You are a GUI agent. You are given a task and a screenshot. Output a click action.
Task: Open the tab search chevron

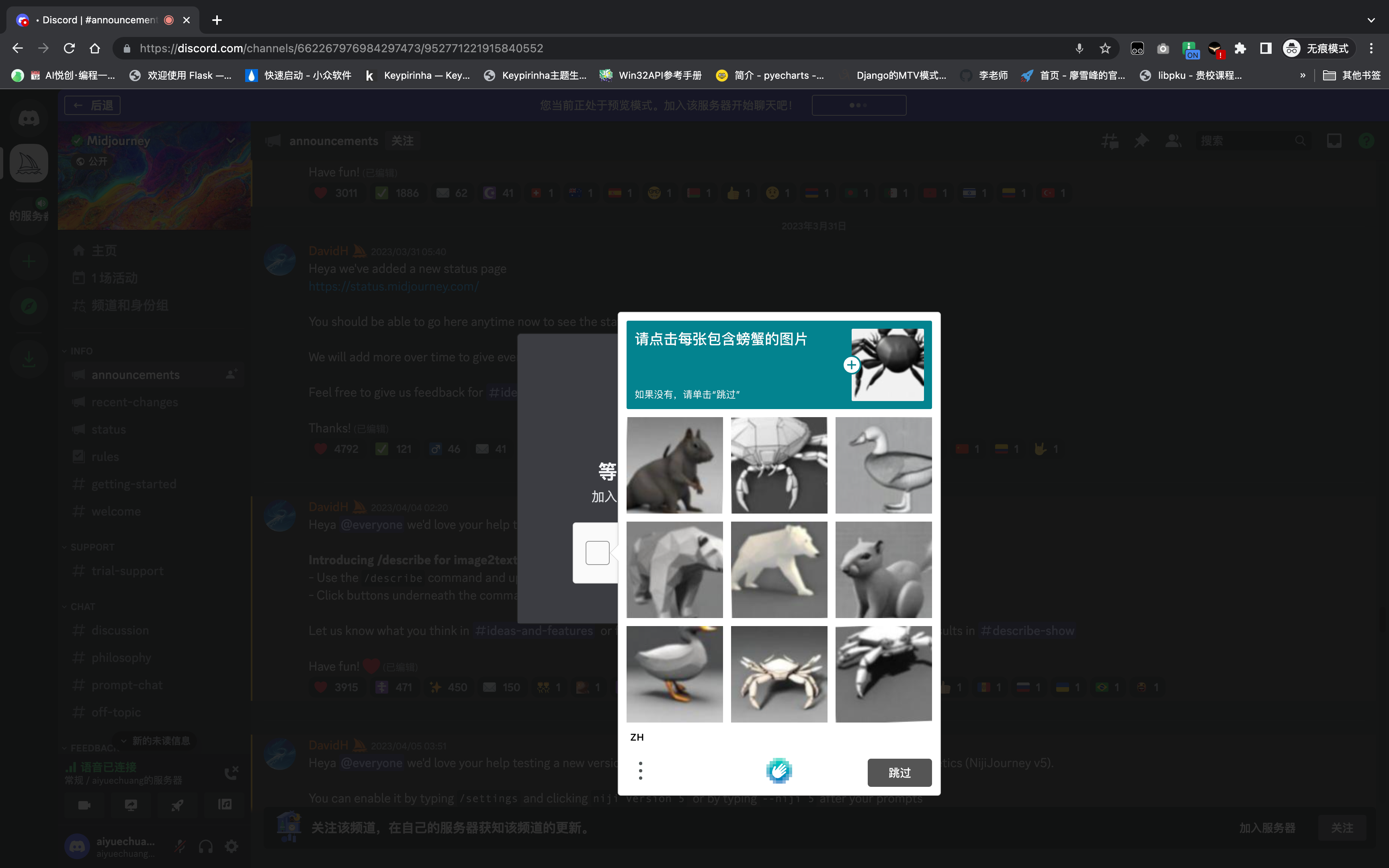(1371, 20)
